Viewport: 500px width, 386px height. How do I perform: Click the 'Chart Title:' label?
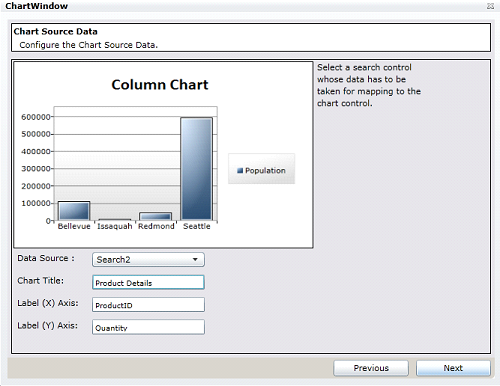pos(40,281)
